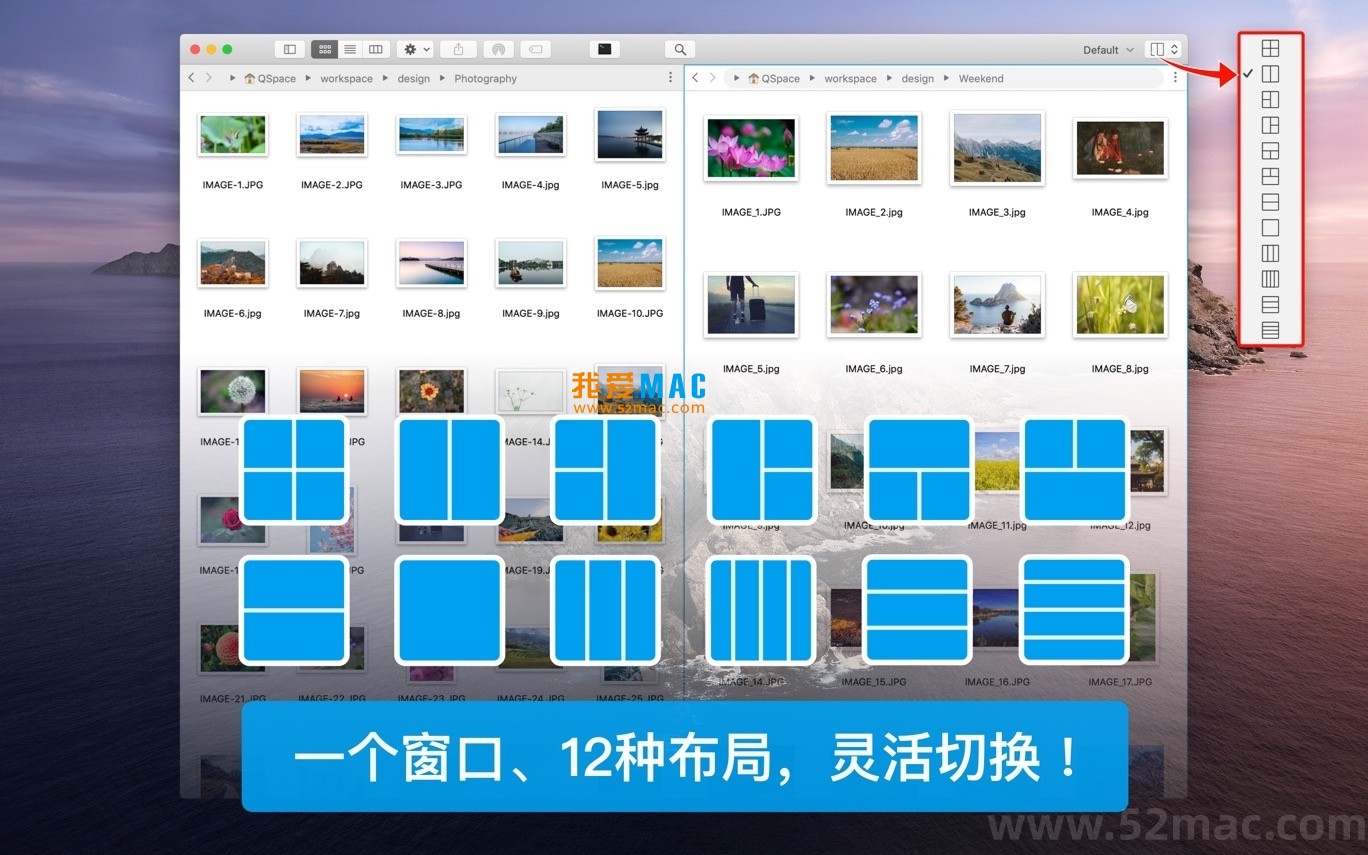The width and height of the screenshot is (1368, 855).
Task: Select the IMAGE_1.JPG thumbnail
Action: click(x=751, y=148)
